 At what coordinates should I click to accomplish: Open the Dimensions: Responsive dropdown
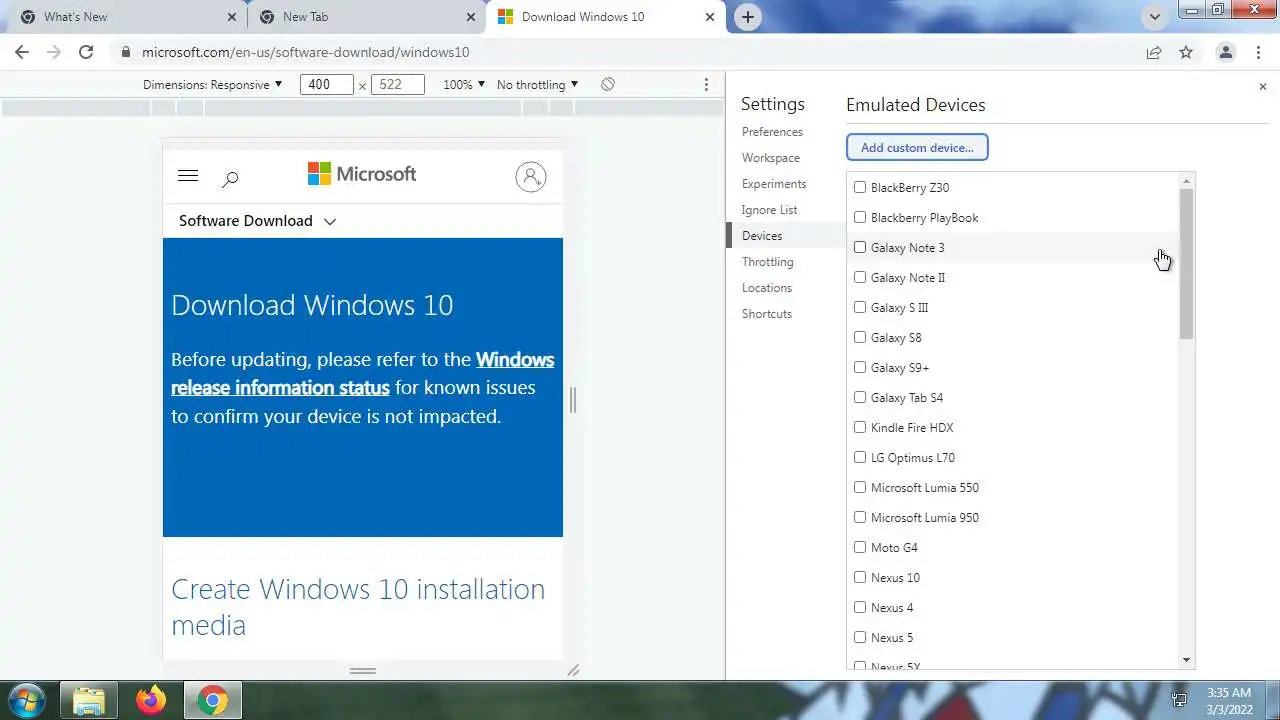point(212,85)
